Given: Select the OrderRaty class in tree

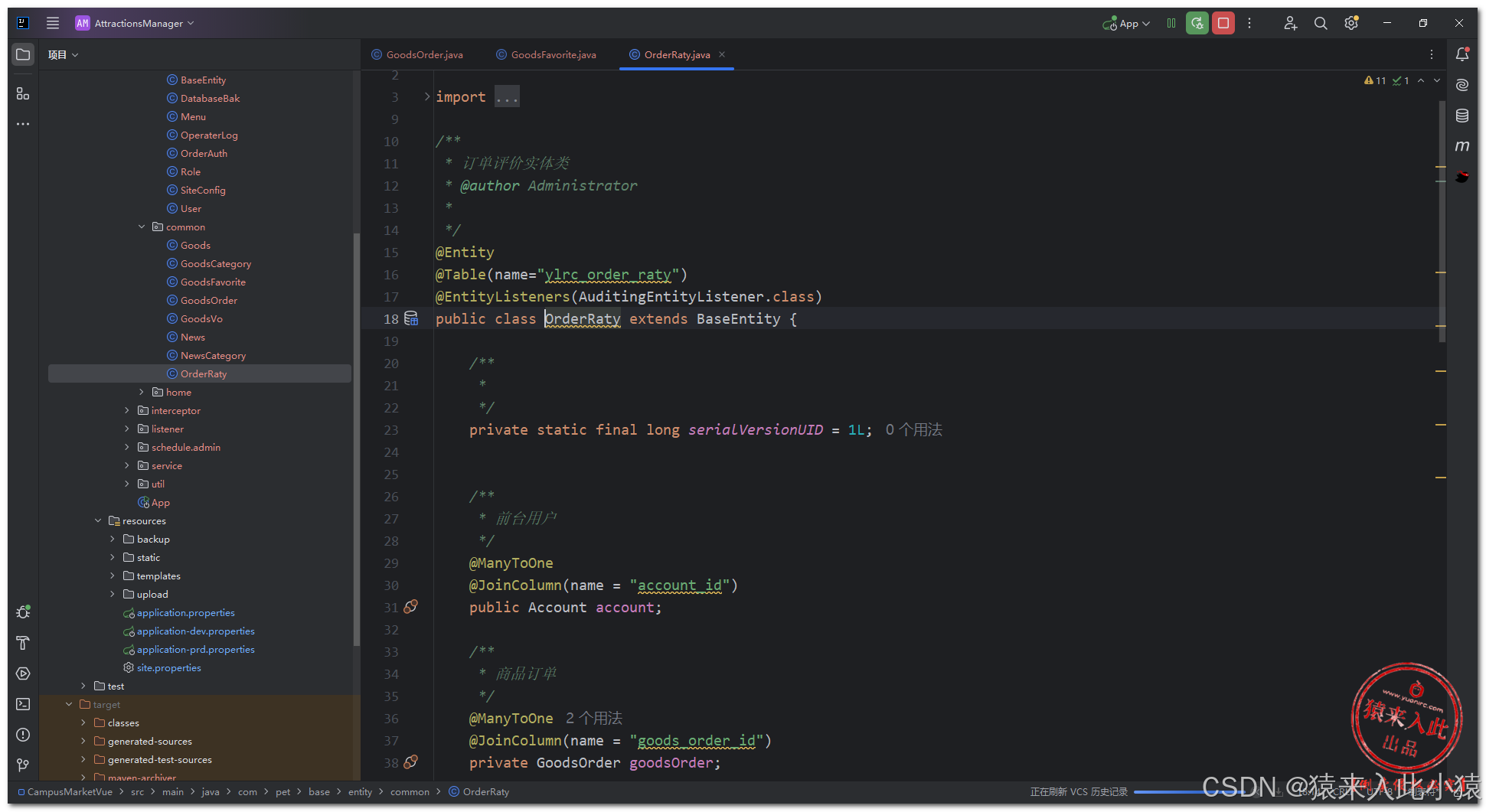Looking at the screenshot, I should pyautogui.click(x=200, y=373).
